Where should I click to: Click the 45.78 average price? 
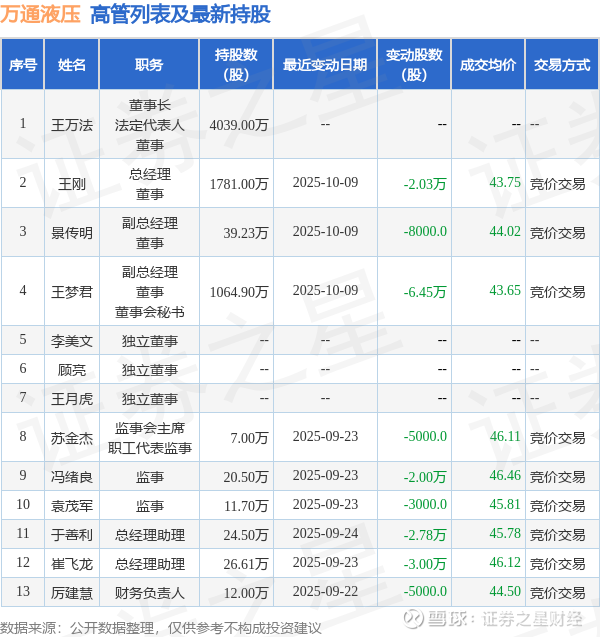tap(505, 533)
